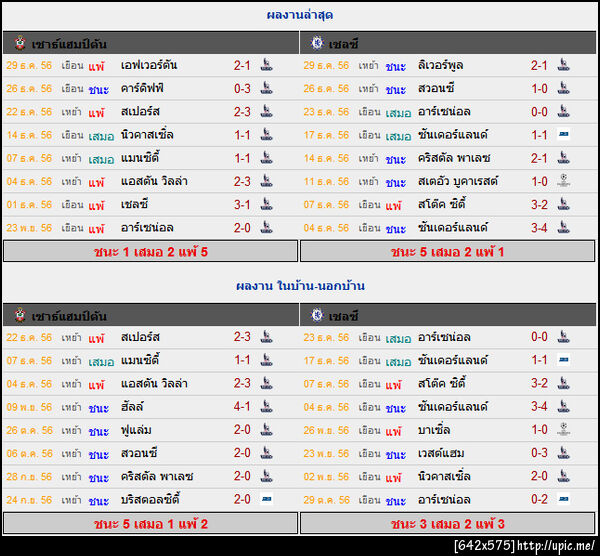This screenshot has height=556, width=600.
Task: Click the opponent name 'บริสตอลซิตี้'
Action: [x=150, y=499]
